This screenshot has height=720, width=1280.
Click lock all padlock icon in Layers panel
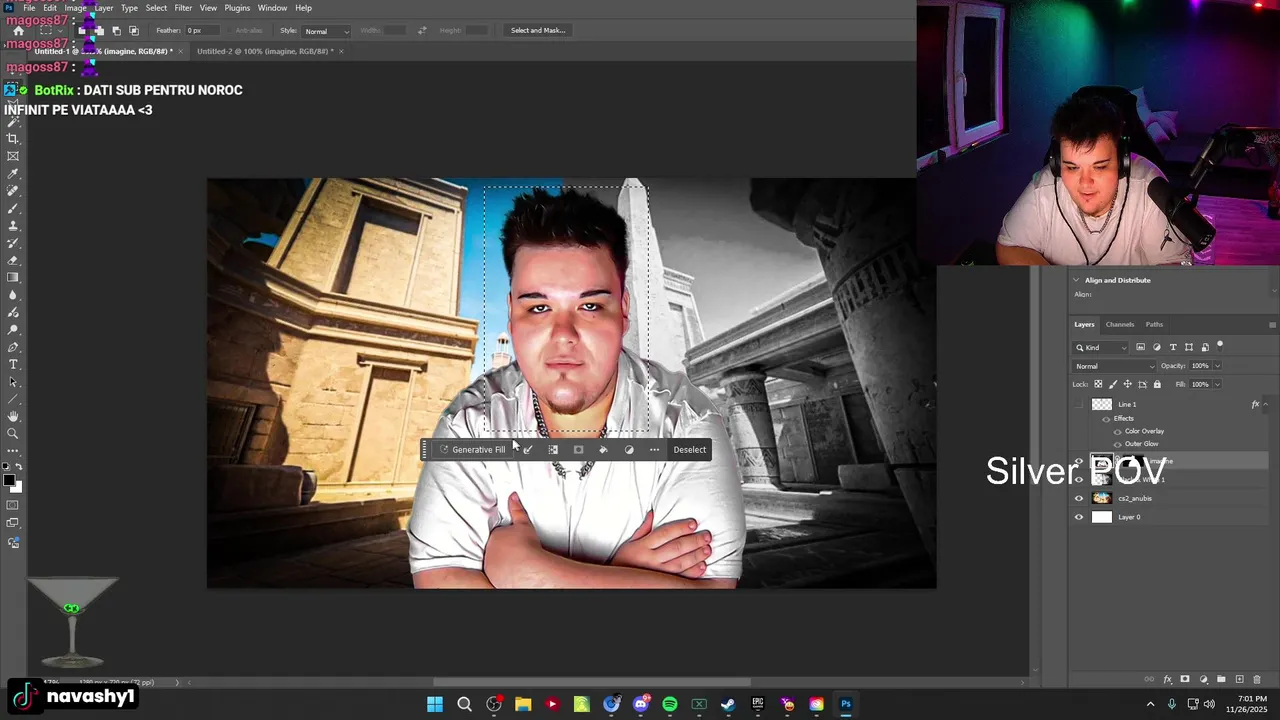1157,384
